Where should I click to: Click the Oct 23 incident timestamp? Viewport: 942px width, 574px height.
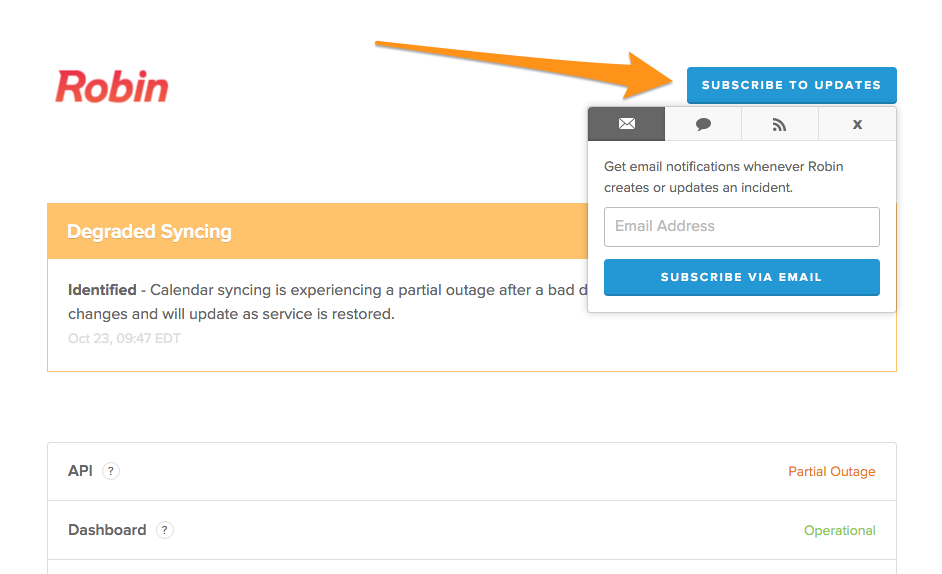click(x=124, y=338)
